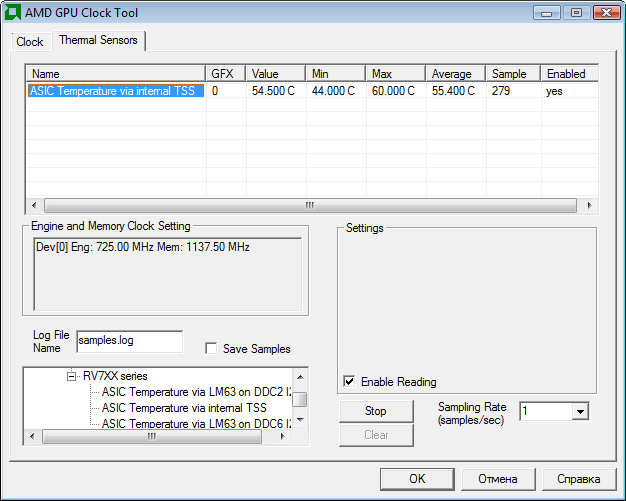The width and height of the screenshot is (626, 501).
Task: Click the 60.000 C max cell
Action: (x=393, y=91)
